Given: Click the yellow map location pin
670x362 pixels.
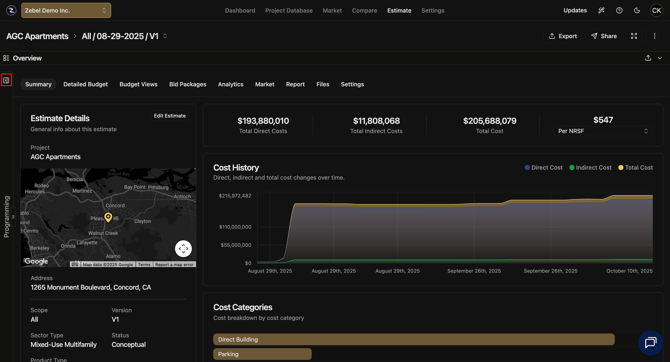Looking at the screenshot, I should (108, 217).
